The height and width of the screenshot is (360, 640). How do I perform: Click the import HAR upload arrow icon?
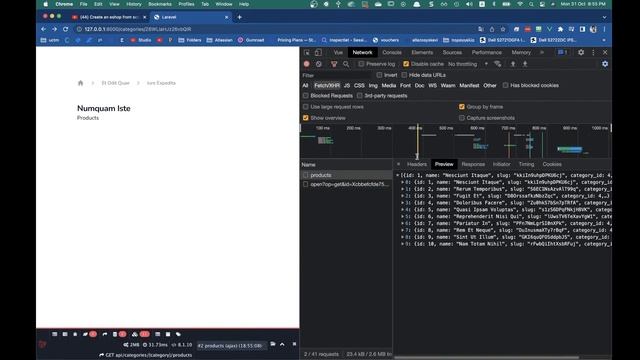click(513, 64)
